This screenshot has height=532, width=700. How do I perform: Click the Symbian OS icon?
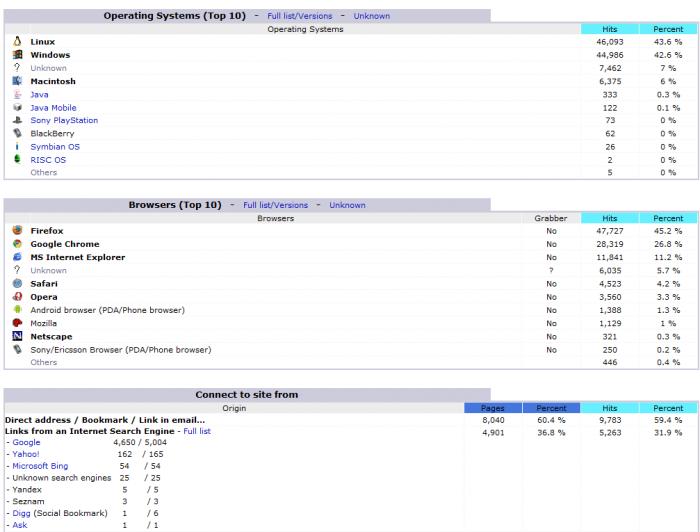[17, 146]
